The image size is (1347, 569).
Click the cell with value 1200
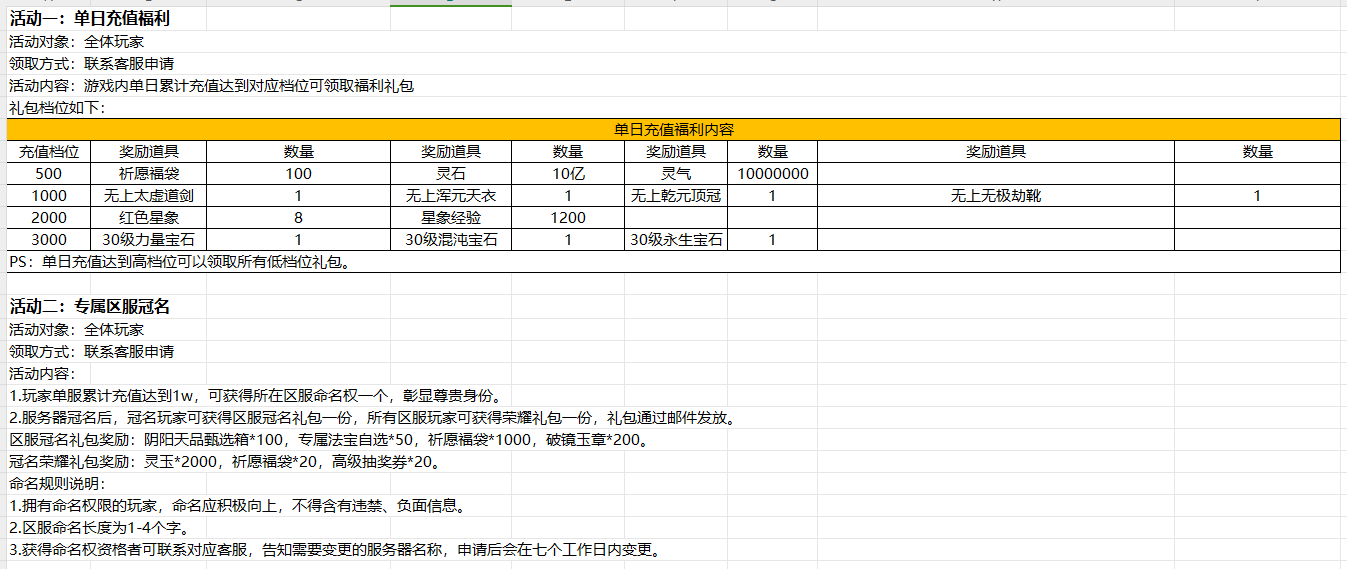pos(568,218)
